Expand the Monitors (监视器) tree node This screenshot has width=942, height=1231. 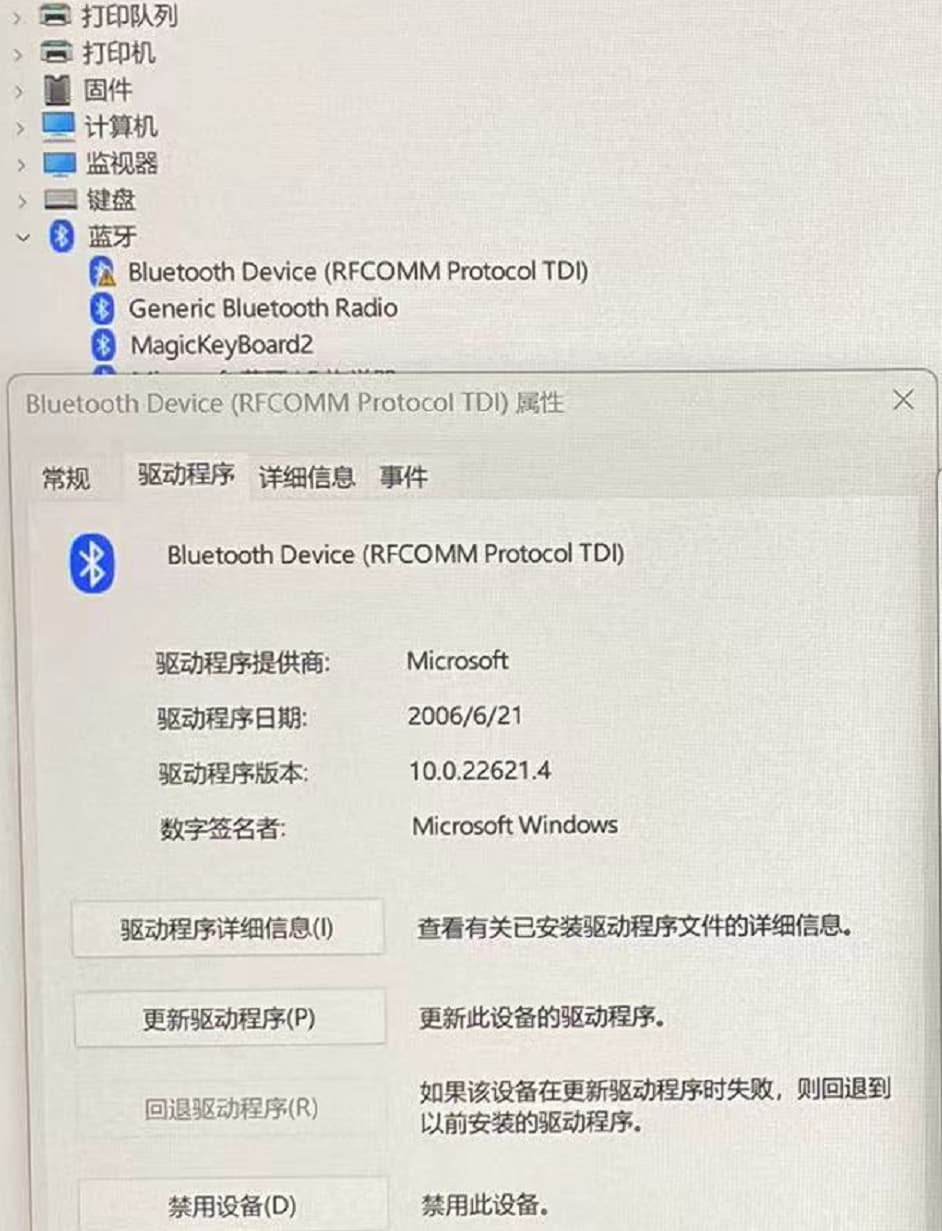pos(20,163)
